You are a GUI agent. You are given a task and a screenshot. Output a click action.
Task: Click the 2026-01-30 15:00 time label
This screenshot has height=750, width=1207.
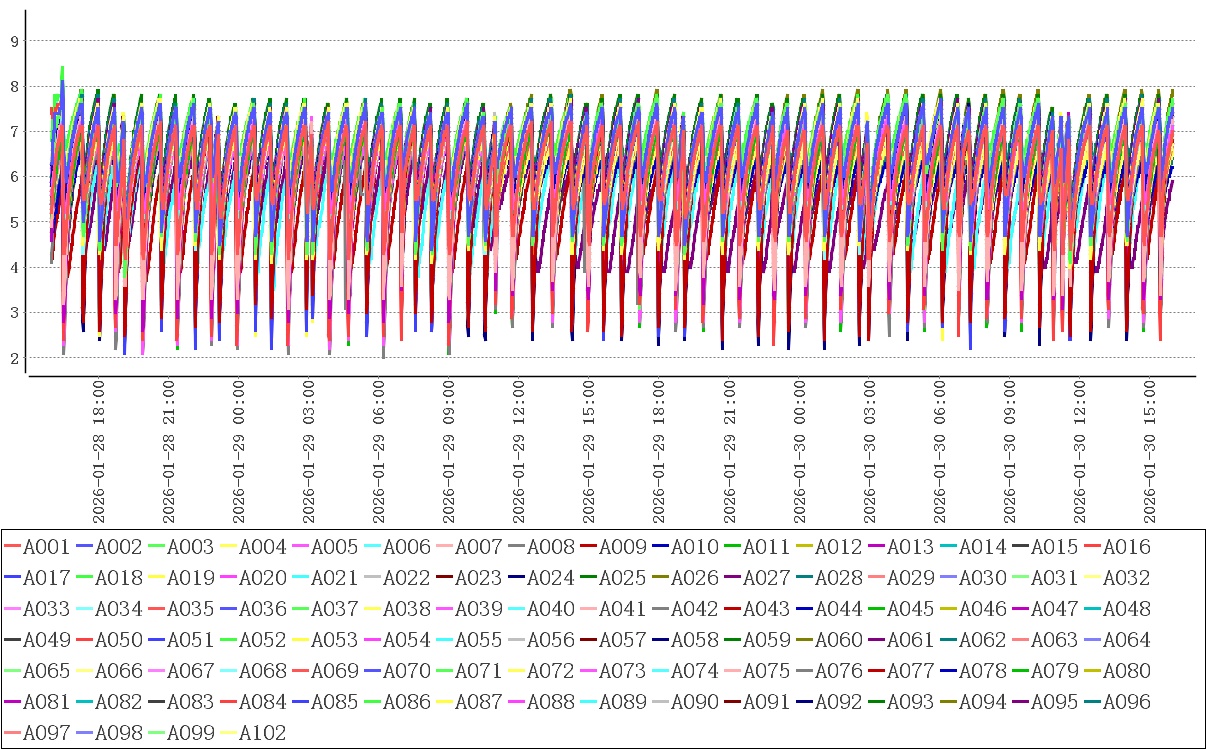click(1149, 450)
